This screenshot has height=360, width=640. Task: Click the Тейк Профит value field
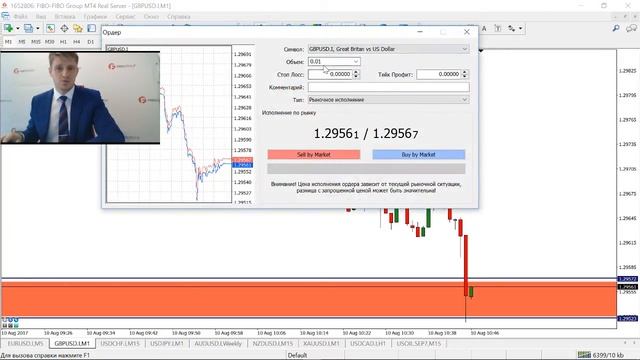tap(439, 74)
